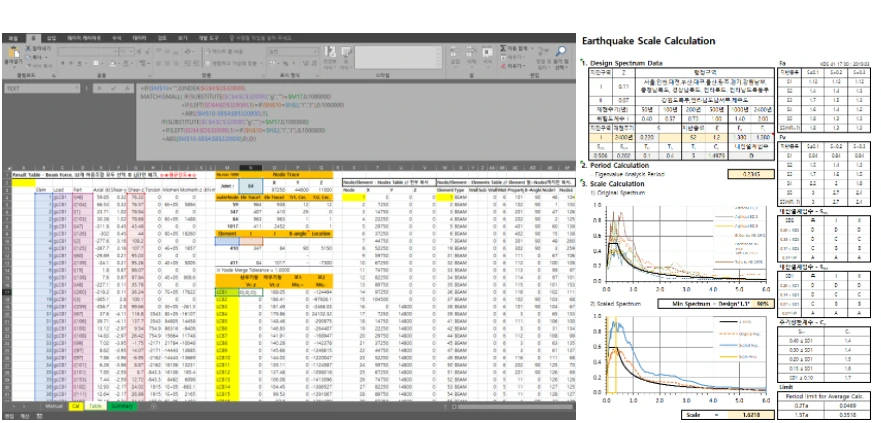Click the Scale Calculation heading
Screen dimensions: 881x423
pyautogui.click(x=612, y=184)
